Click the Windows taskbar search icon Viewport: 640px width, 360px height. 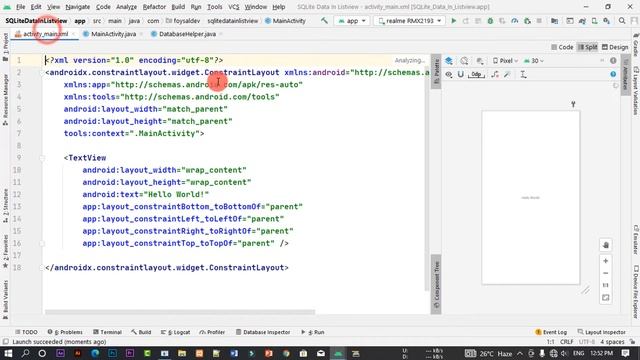tap(25, 353)
